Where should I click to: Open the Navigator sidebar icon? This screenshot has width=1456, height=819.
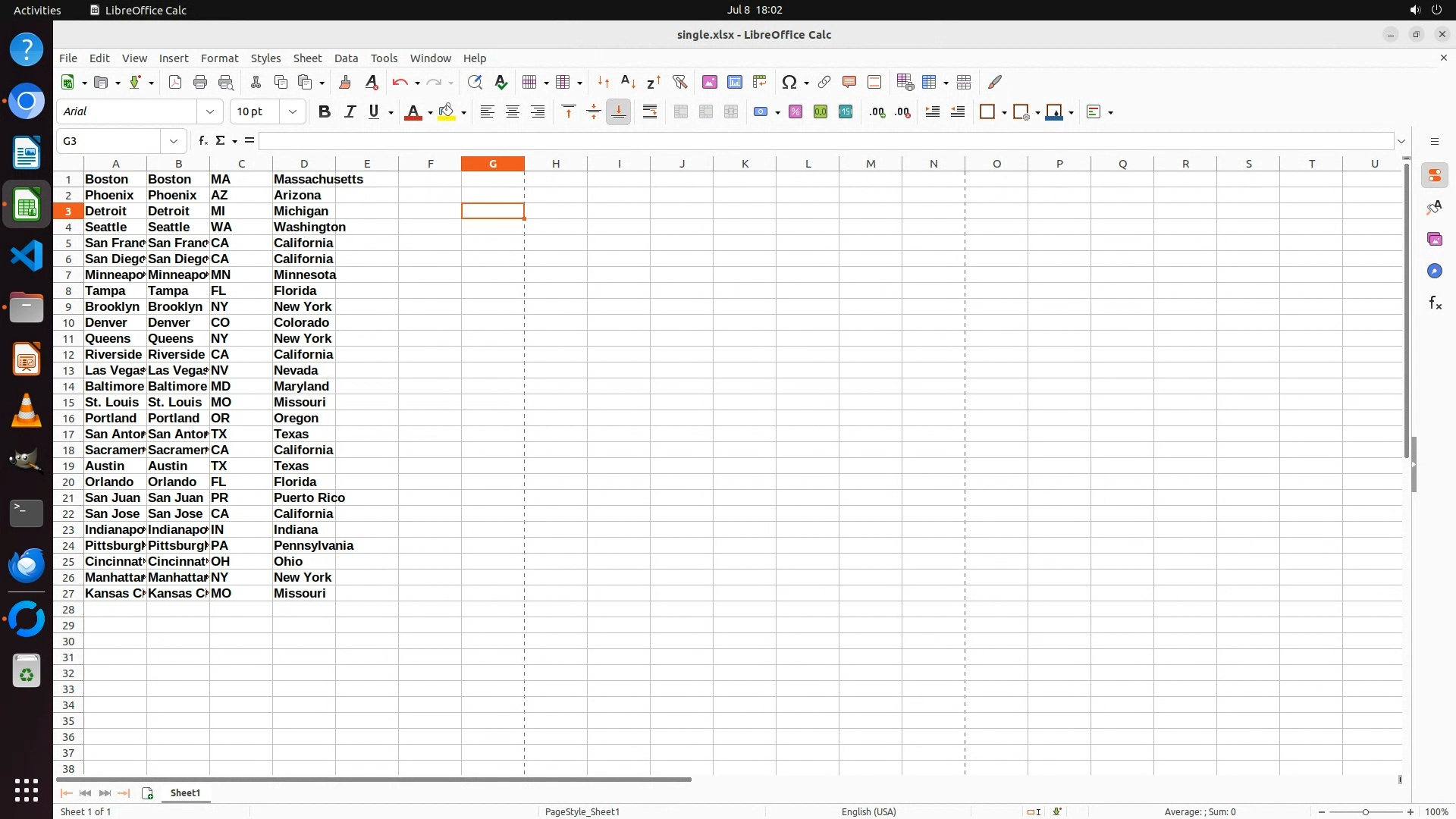(x=1434, y=271)
